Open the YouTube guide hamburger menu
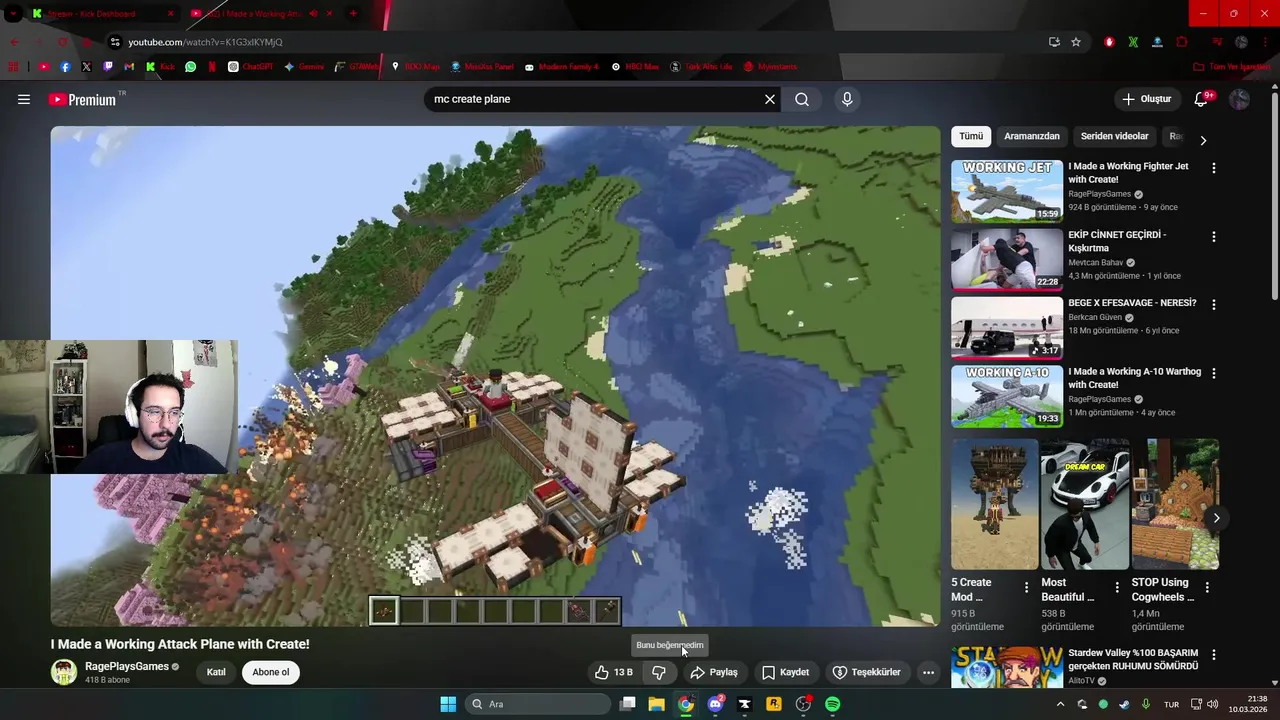 coord(24,99)
